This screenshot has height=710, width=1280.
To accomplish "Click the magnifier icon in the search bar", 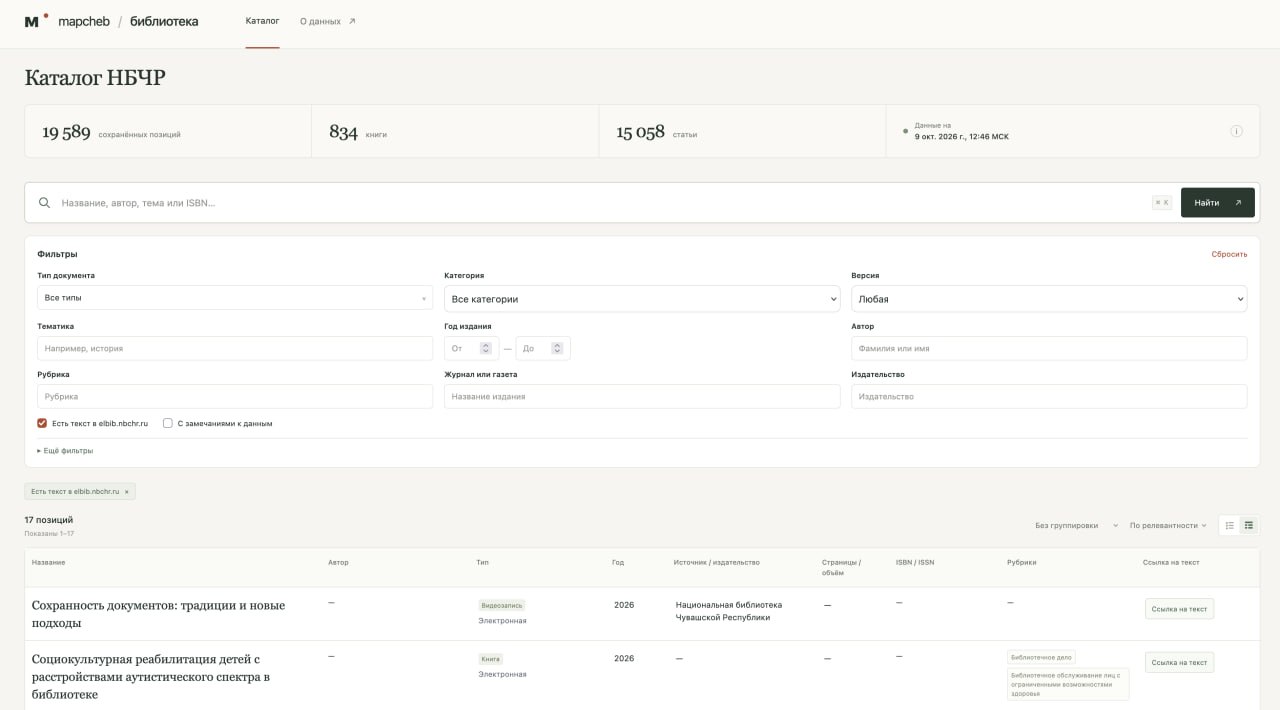I will click(x=44, y=203).
